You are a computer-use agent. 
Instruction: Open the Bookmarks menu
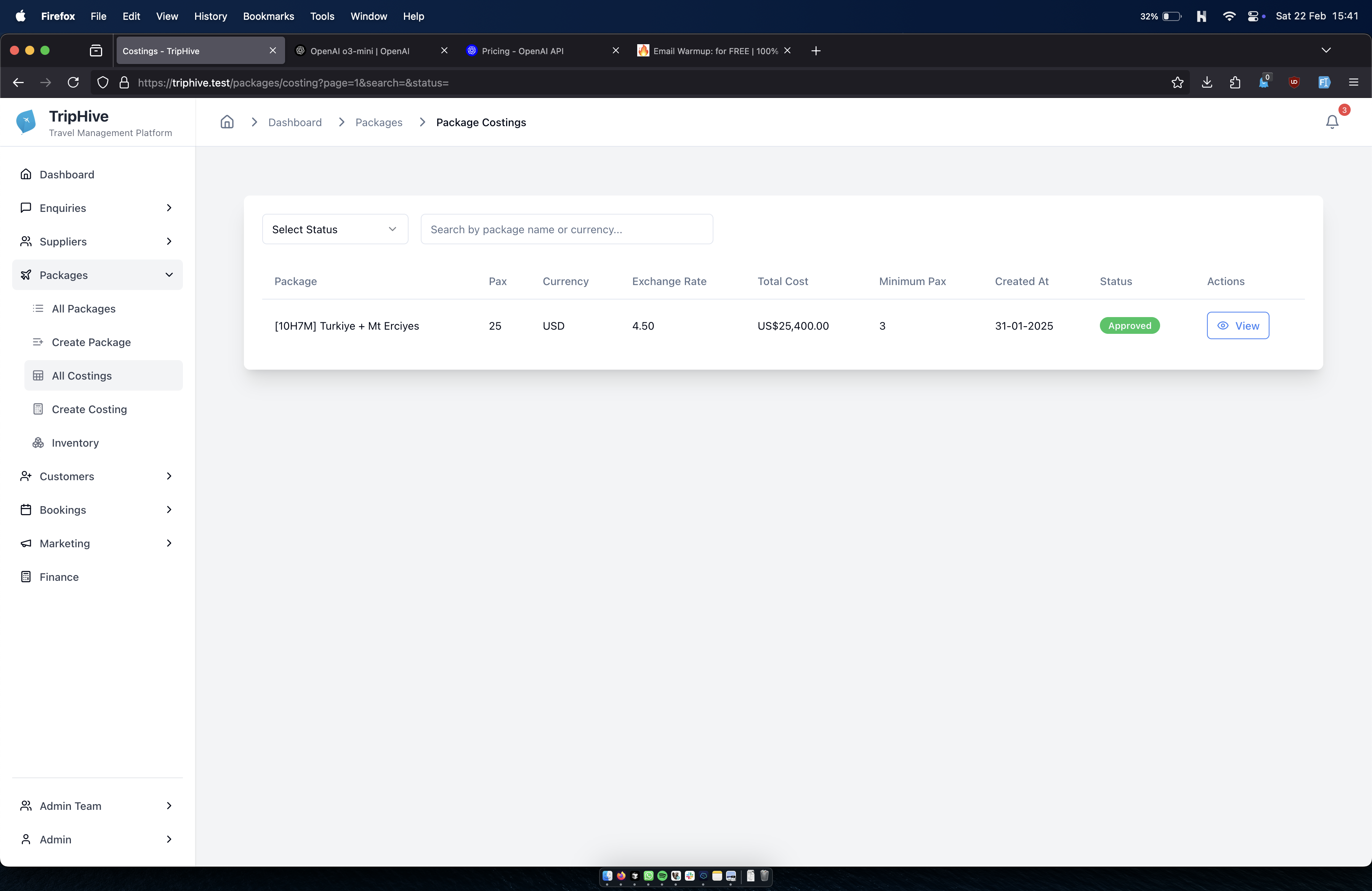269,16
